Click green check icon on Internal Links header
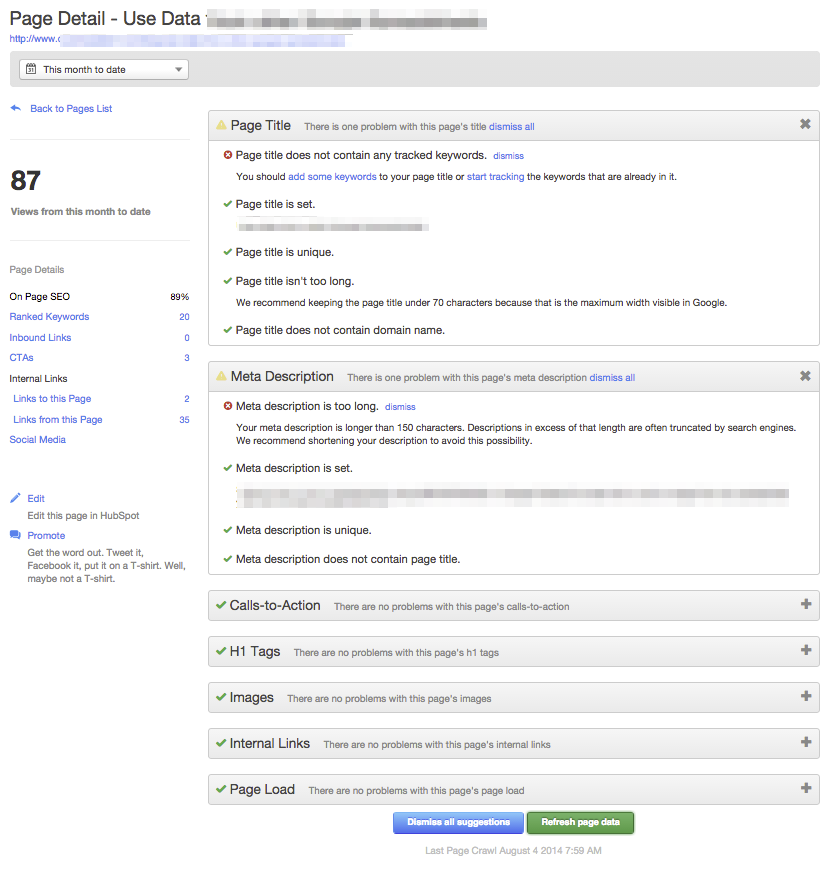830x869 pixels. (221, 743)
